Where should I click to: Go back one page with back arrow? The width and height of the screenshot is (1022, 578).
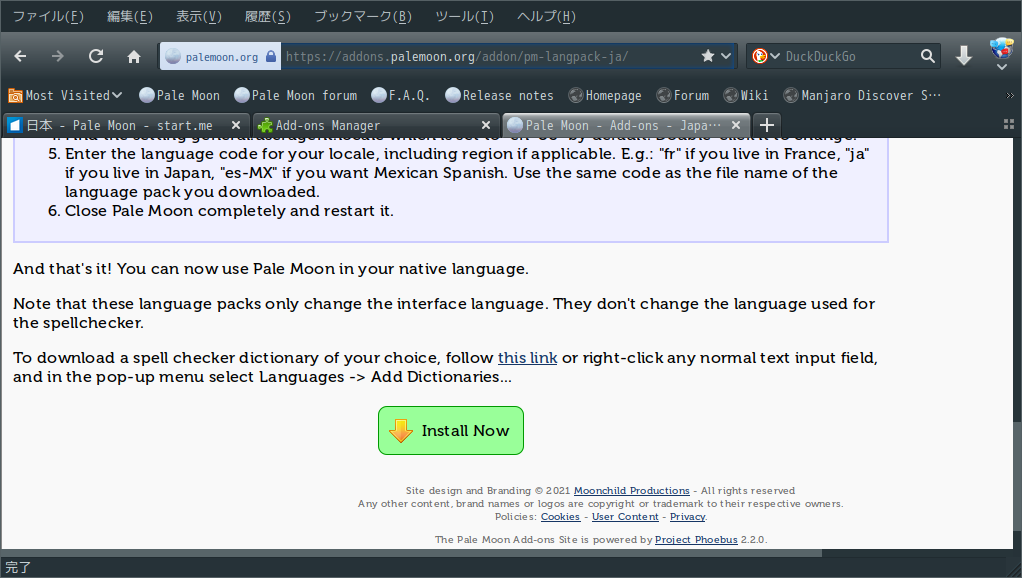point(20,57)
